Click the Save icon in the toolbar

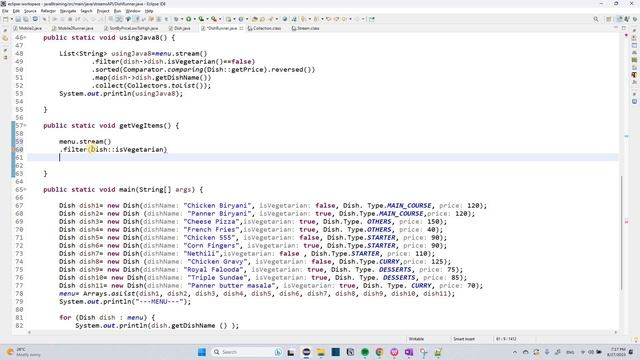[x=18, y=19]
